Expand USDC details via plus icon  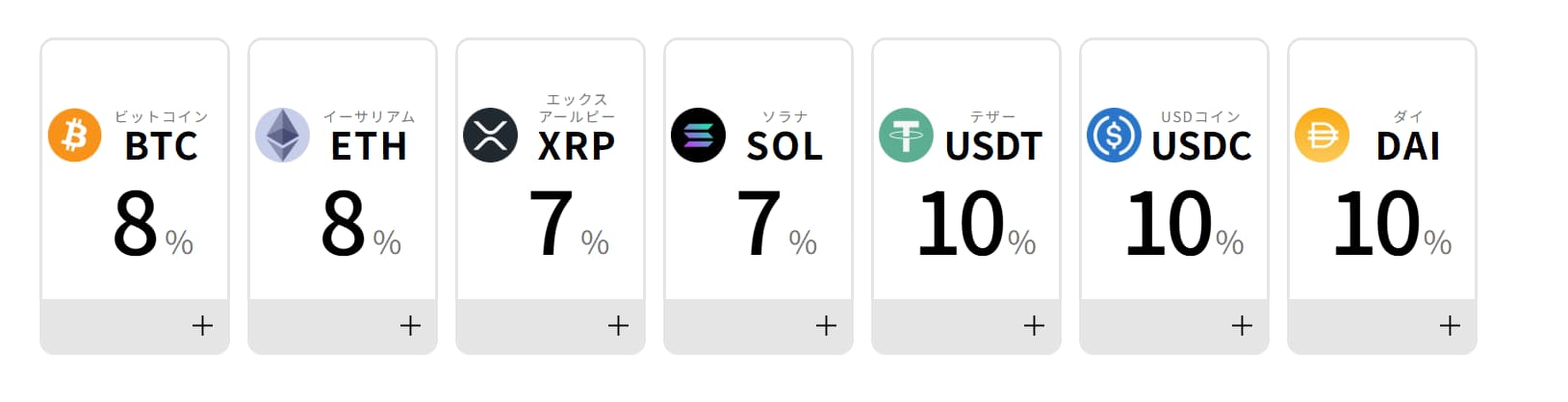coord(1242,326)
